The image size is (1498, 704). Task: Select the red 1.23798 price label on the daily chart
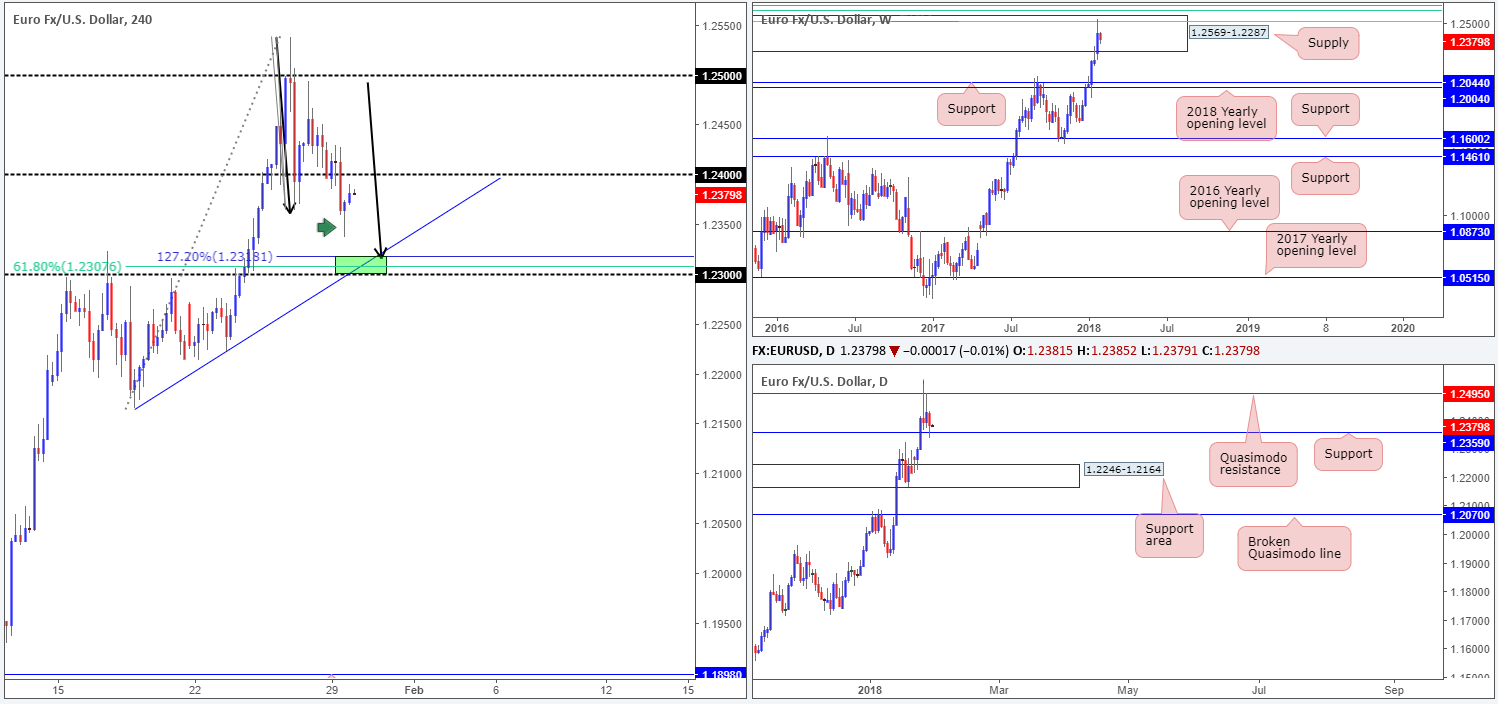tap(1468, 427)
